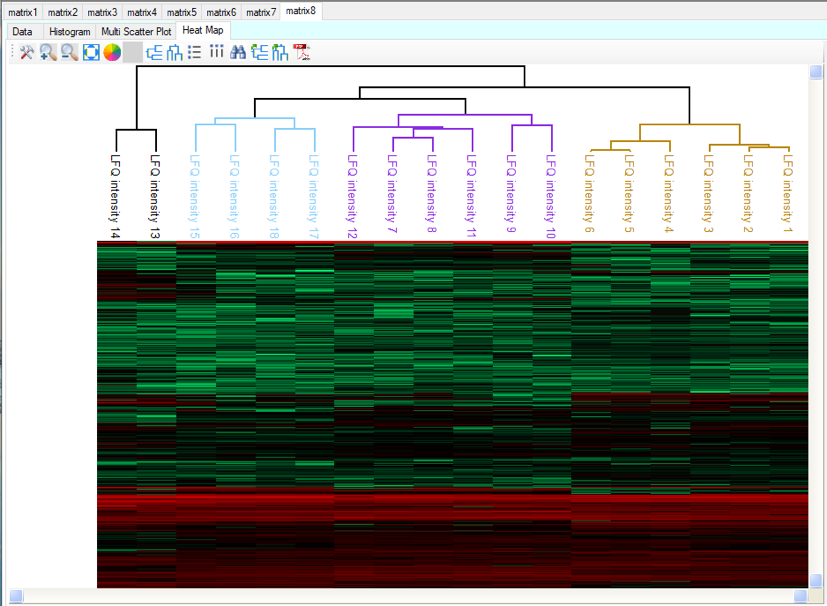Open the color wheel gradient editor
This screenshot has width=827, height=606.
[112, 52]
